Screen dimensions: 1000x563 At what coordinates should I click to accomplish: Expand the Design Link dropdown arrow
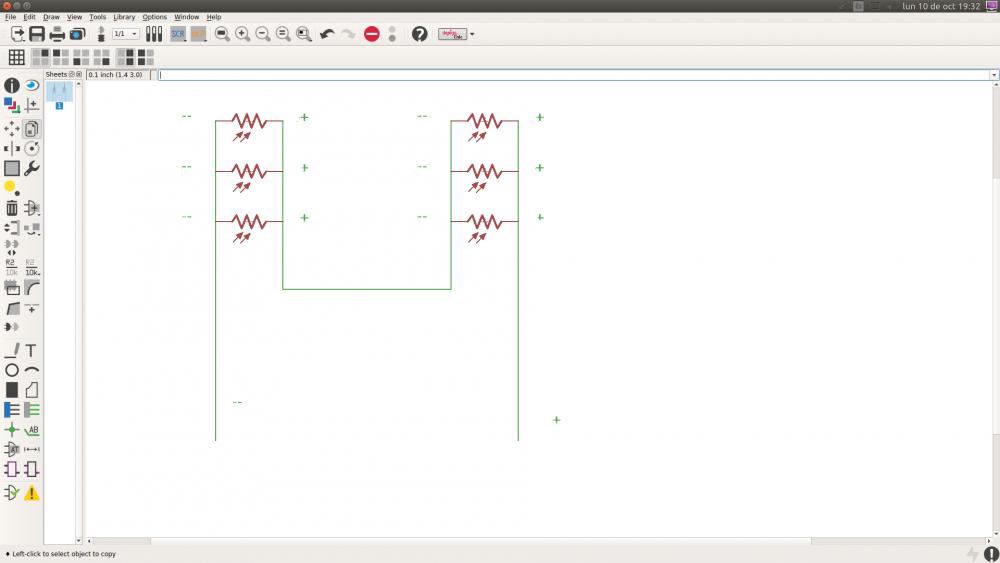pos(472,34)
